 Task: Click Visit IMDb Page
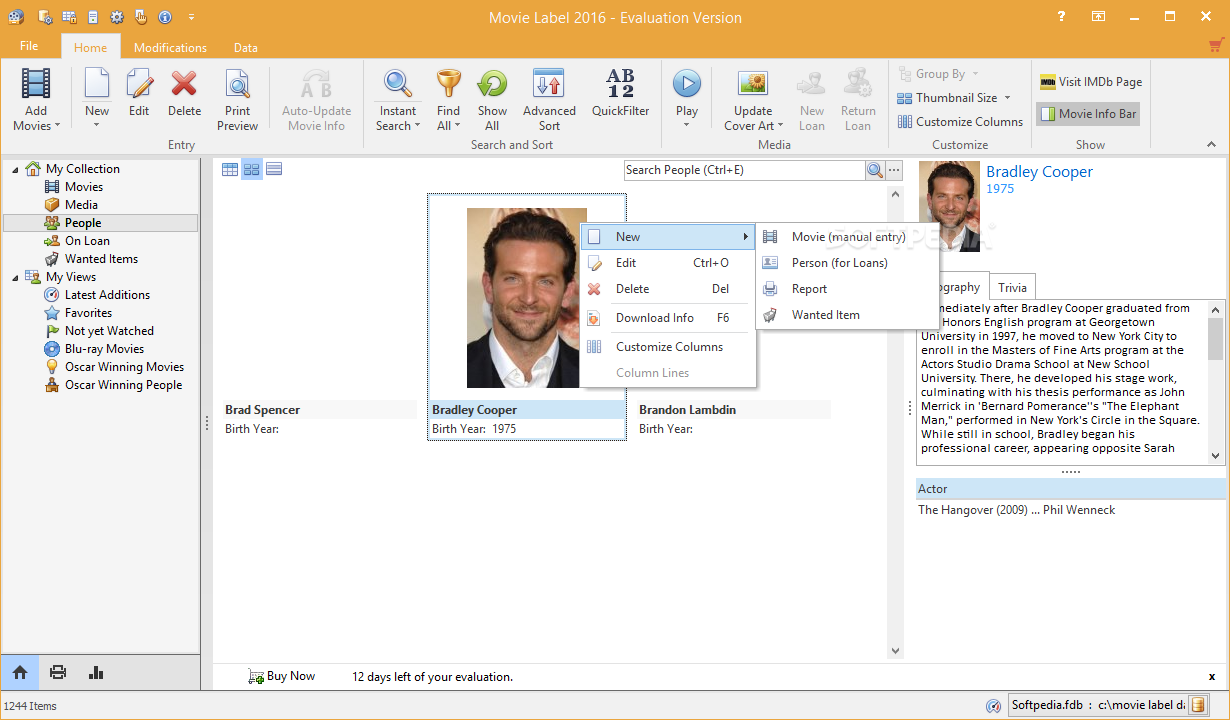click(x=1090, y=82)
